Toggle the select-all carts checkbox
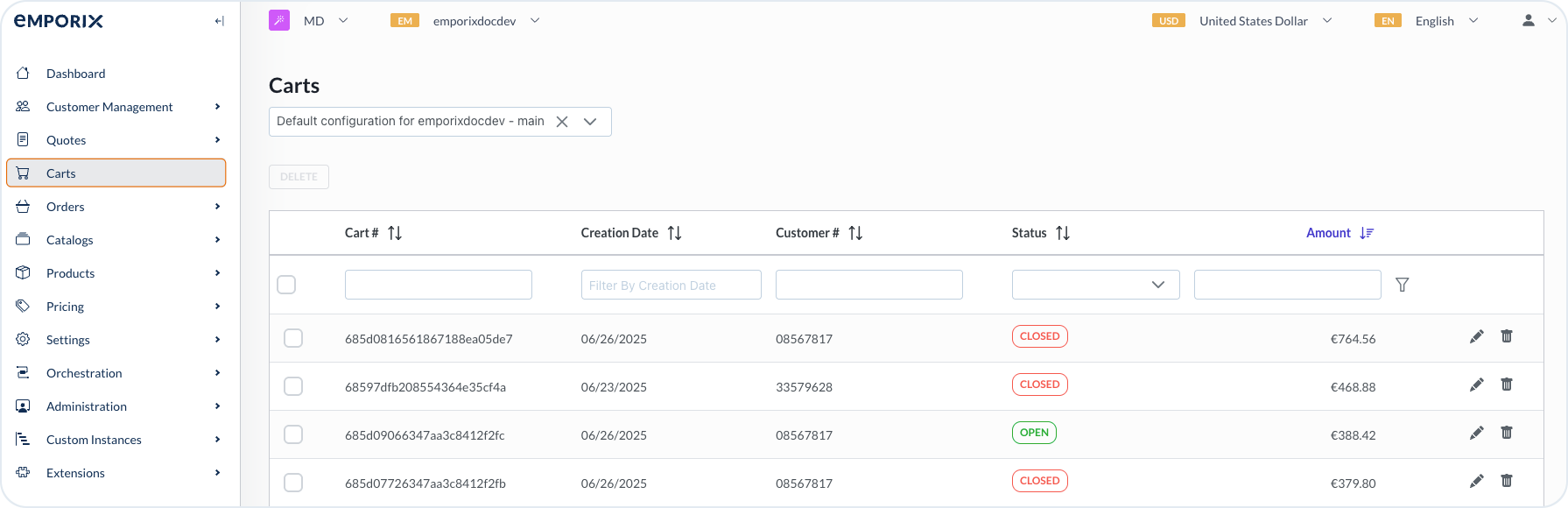Screen dimensions: 1568x508 pos(286,285)
